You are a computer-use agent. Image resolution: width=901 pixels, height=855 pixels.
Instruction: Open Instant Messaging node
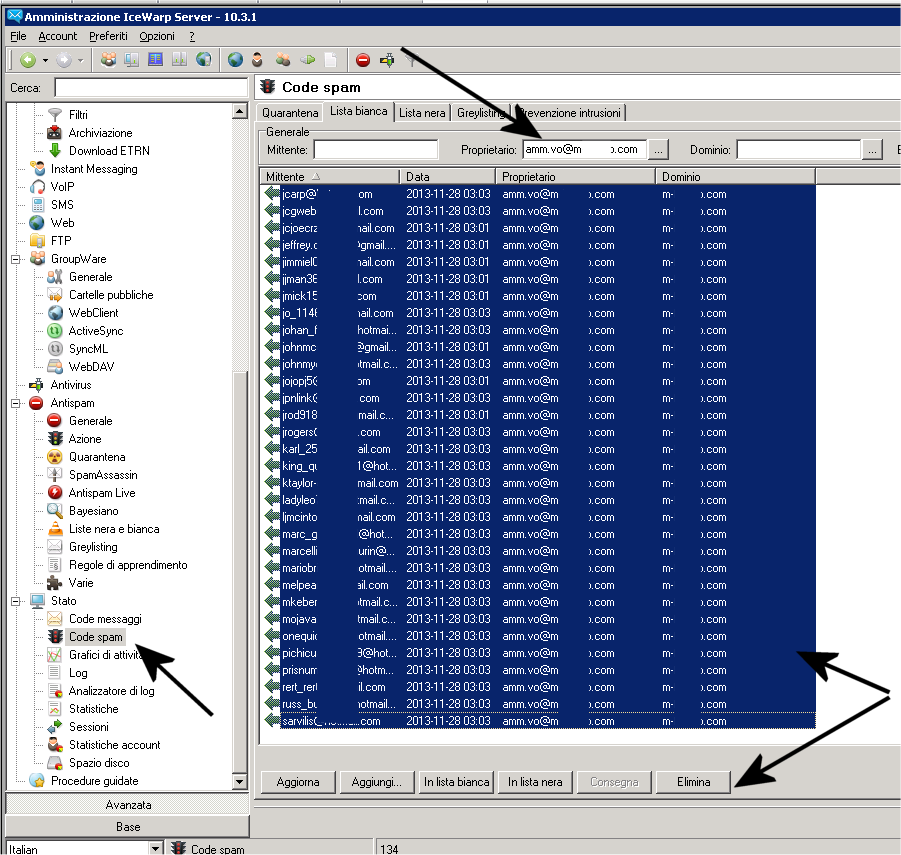(94, 169)
